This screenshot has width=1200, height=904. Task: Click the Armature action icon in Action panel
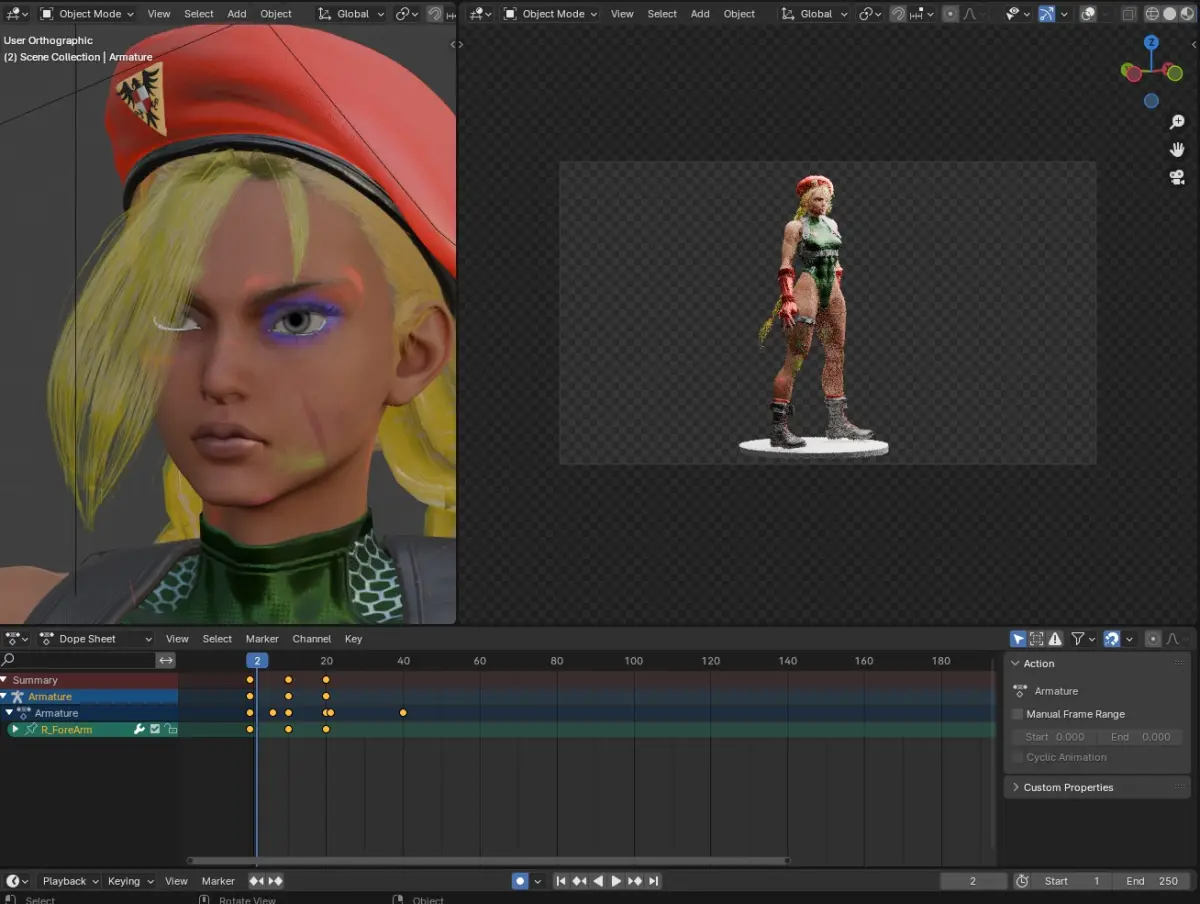click(1020, 691)
